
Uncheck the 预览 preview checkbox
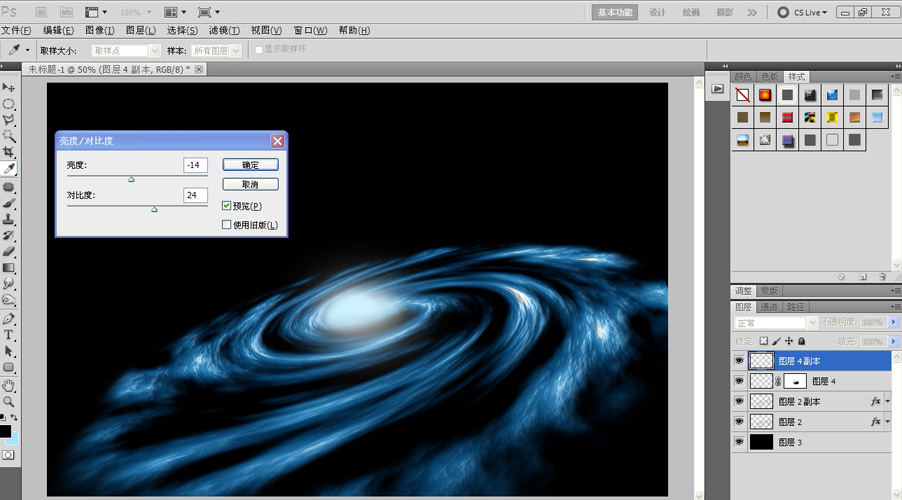[227, 205]
